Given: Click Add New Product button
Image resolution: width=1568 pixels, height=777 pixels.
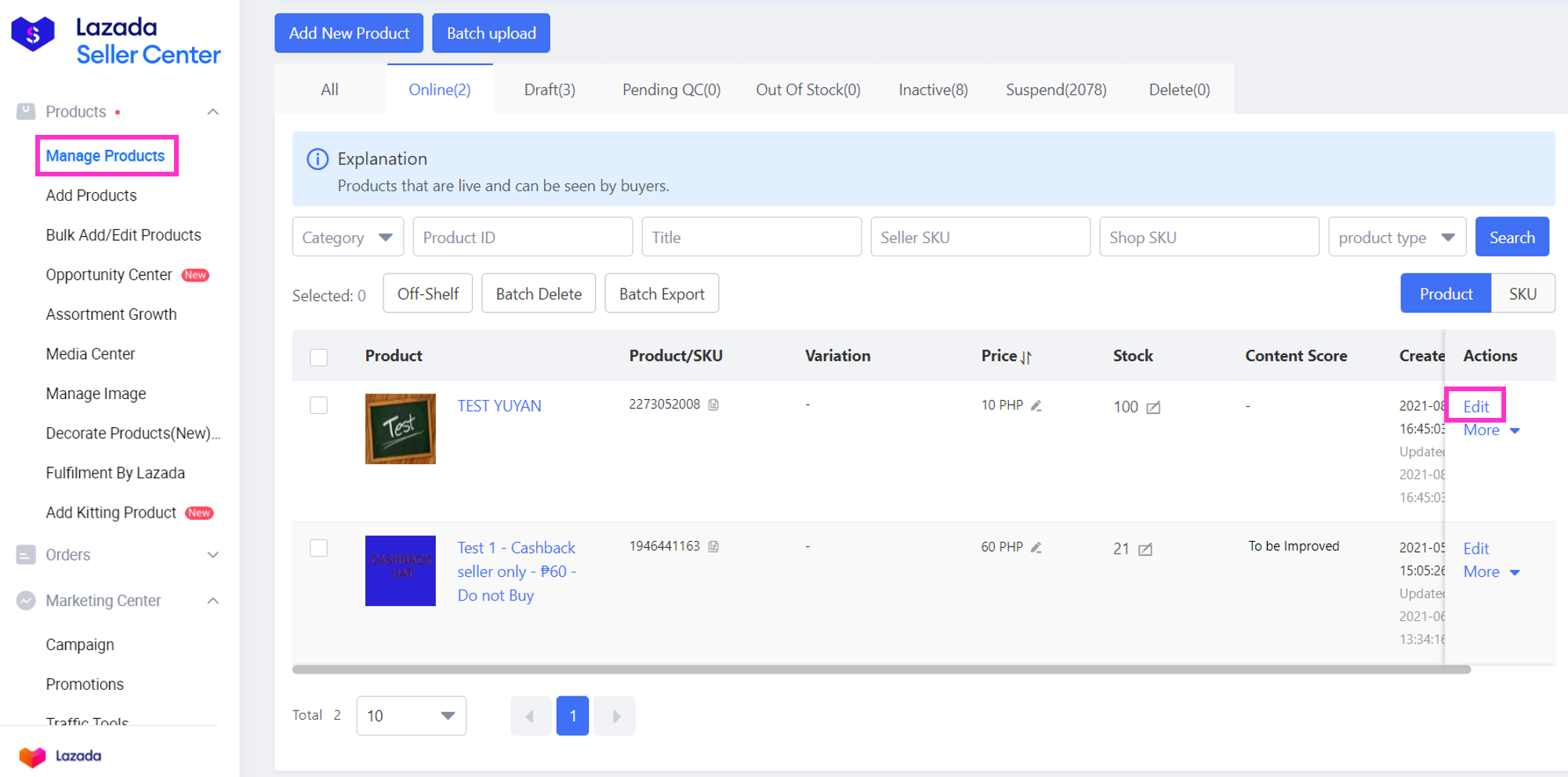Looking at the screenshot, I should [349, 33].
